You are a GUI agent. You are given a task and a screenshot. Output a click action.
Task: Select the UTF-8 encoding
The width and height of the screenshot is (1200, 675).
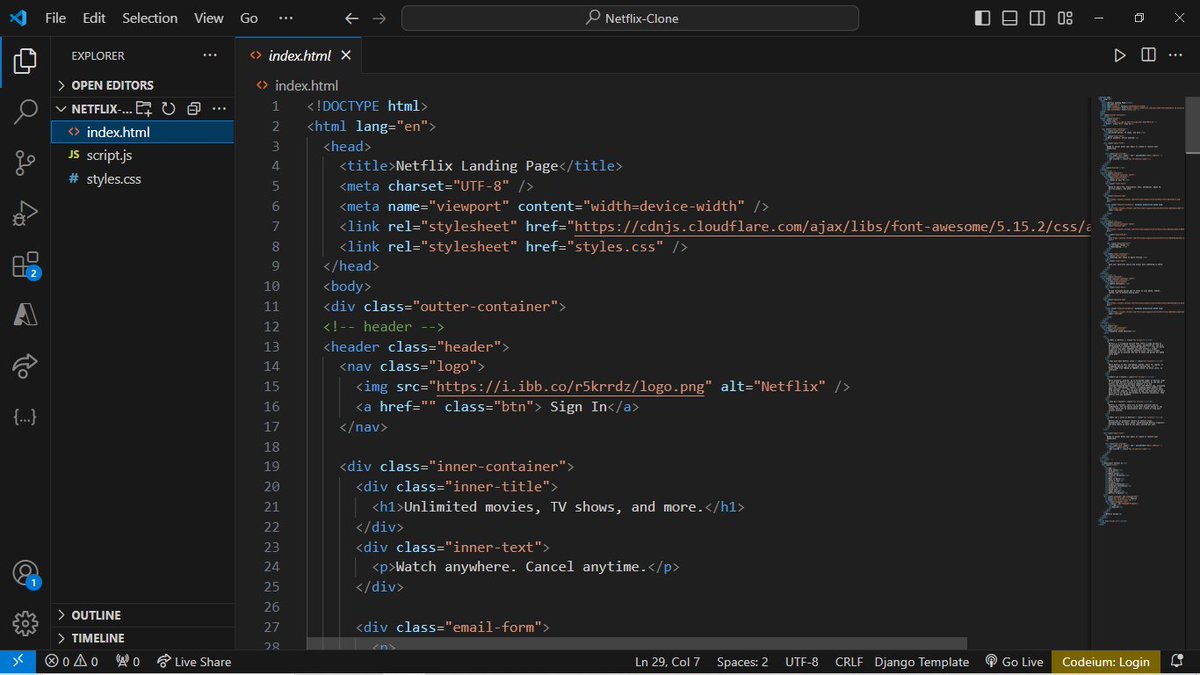(801, 662)
